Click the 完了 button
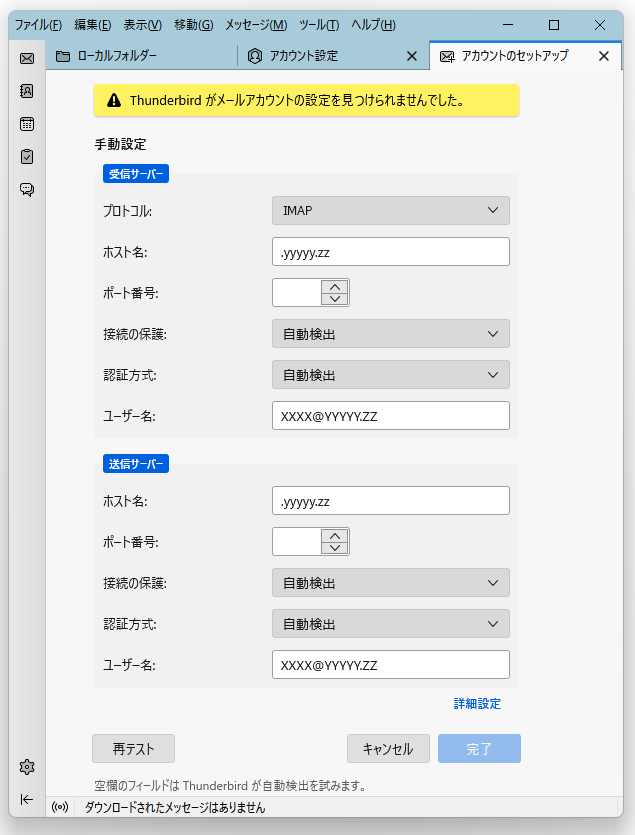Viewport: 635px width, 835px height. 479,749
